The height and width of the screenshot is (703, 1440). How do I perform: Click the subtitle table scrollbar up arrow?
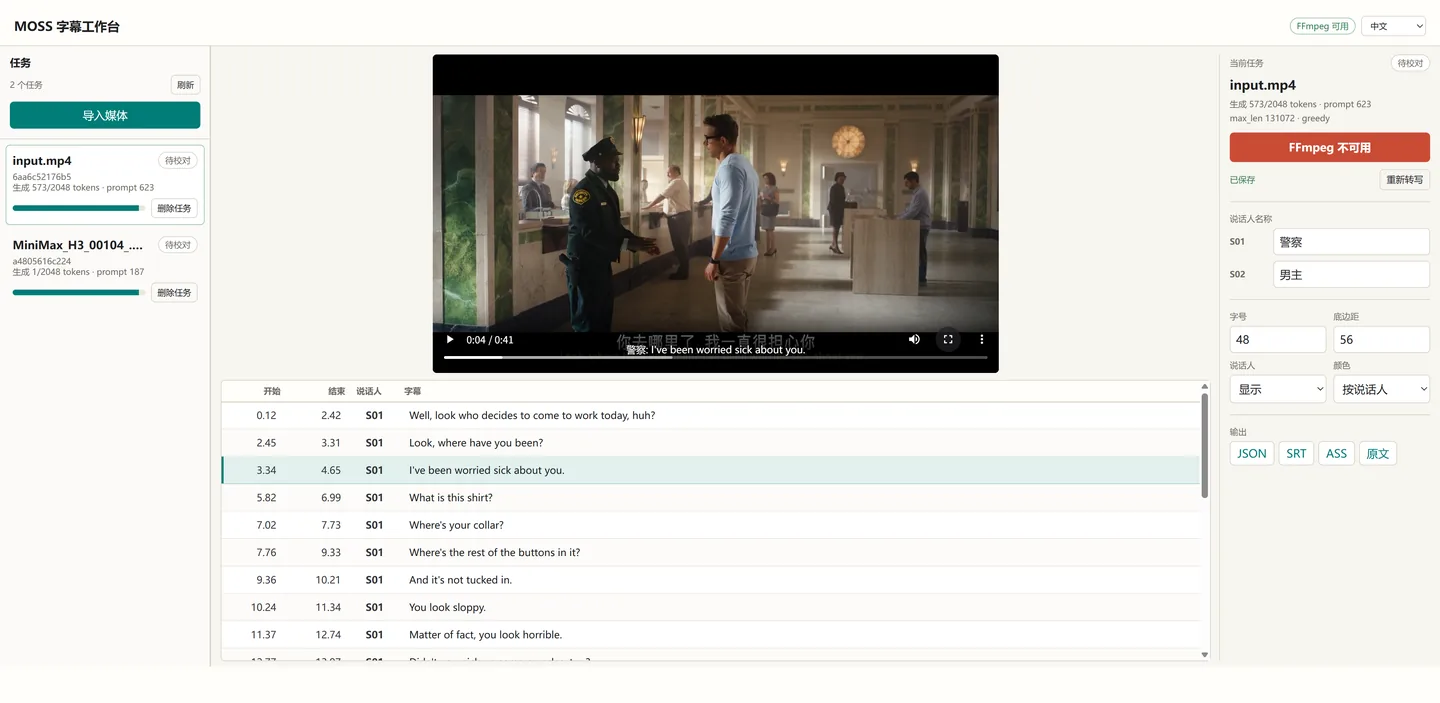tap(1205, 386)
